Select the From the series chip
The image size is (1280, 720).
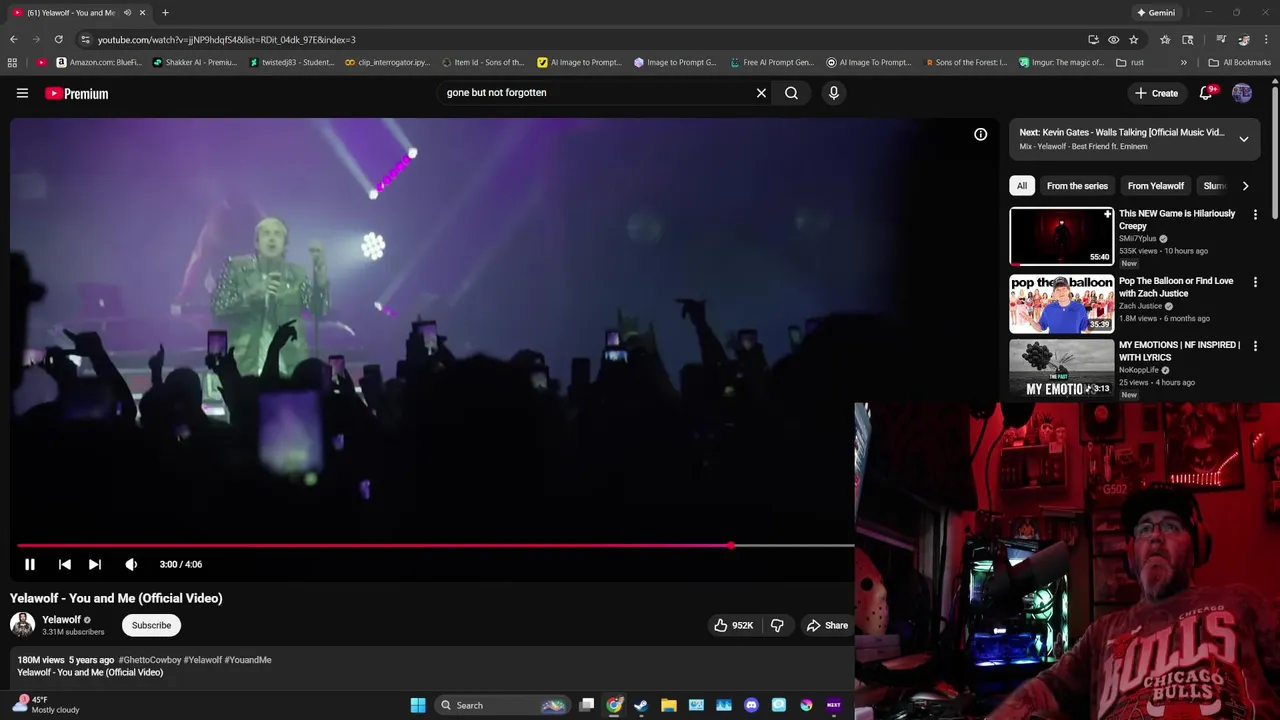click(x=1077, y=186)
